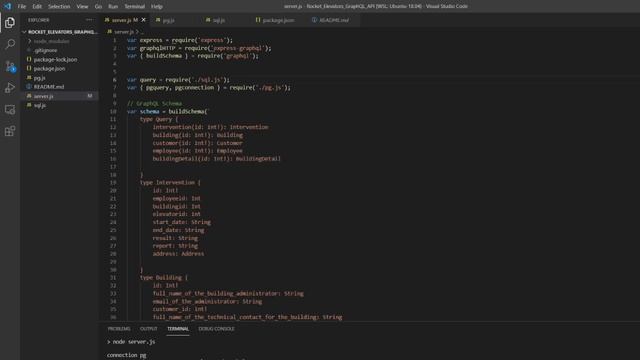This screenshot has width=640, height=360.
Task: Select .gitignore in the file explorer
Action: [60, 50]
